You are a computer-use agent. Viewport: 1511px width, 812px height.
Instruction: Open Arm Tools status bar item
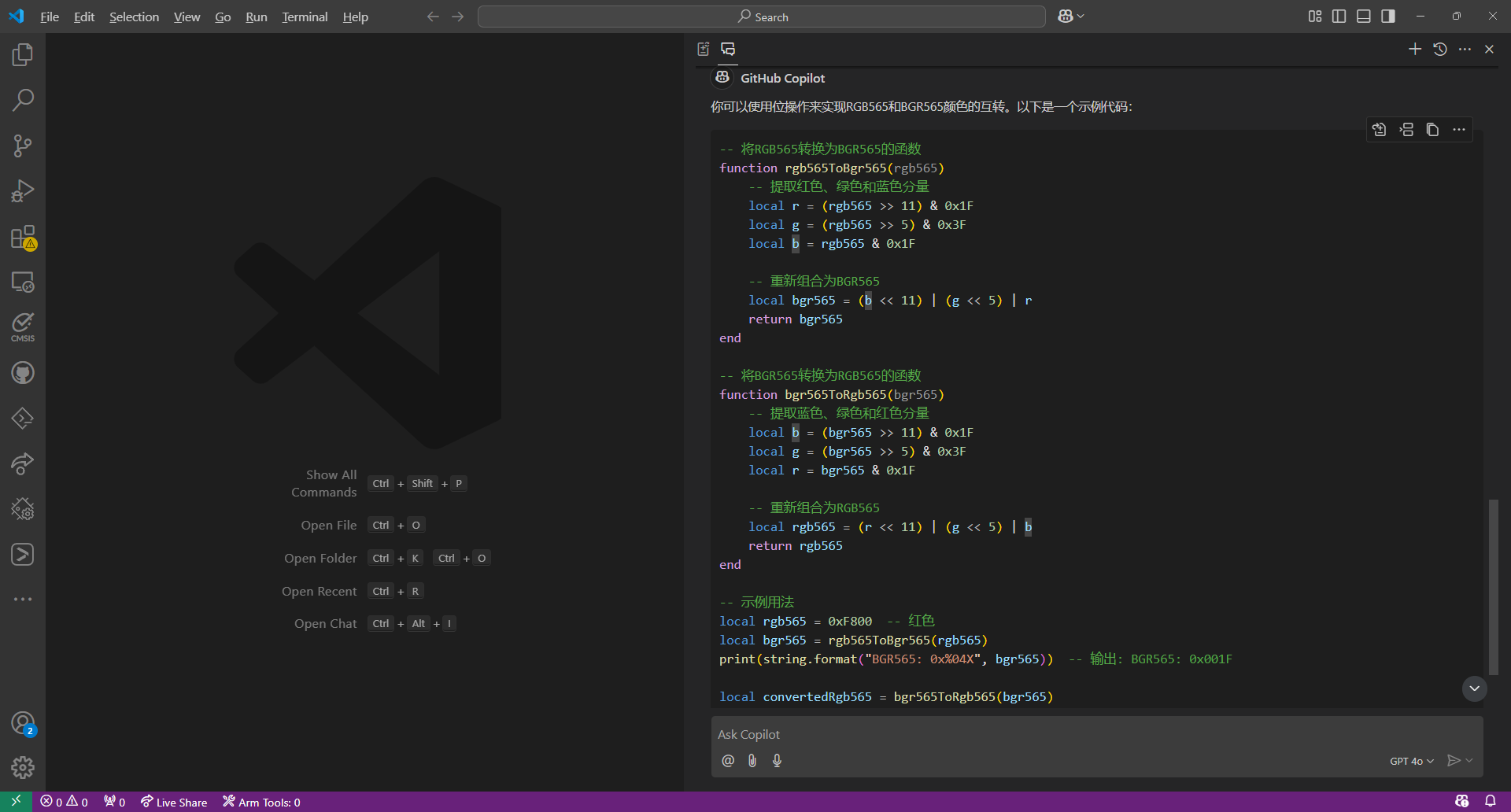tap(261, 802)
